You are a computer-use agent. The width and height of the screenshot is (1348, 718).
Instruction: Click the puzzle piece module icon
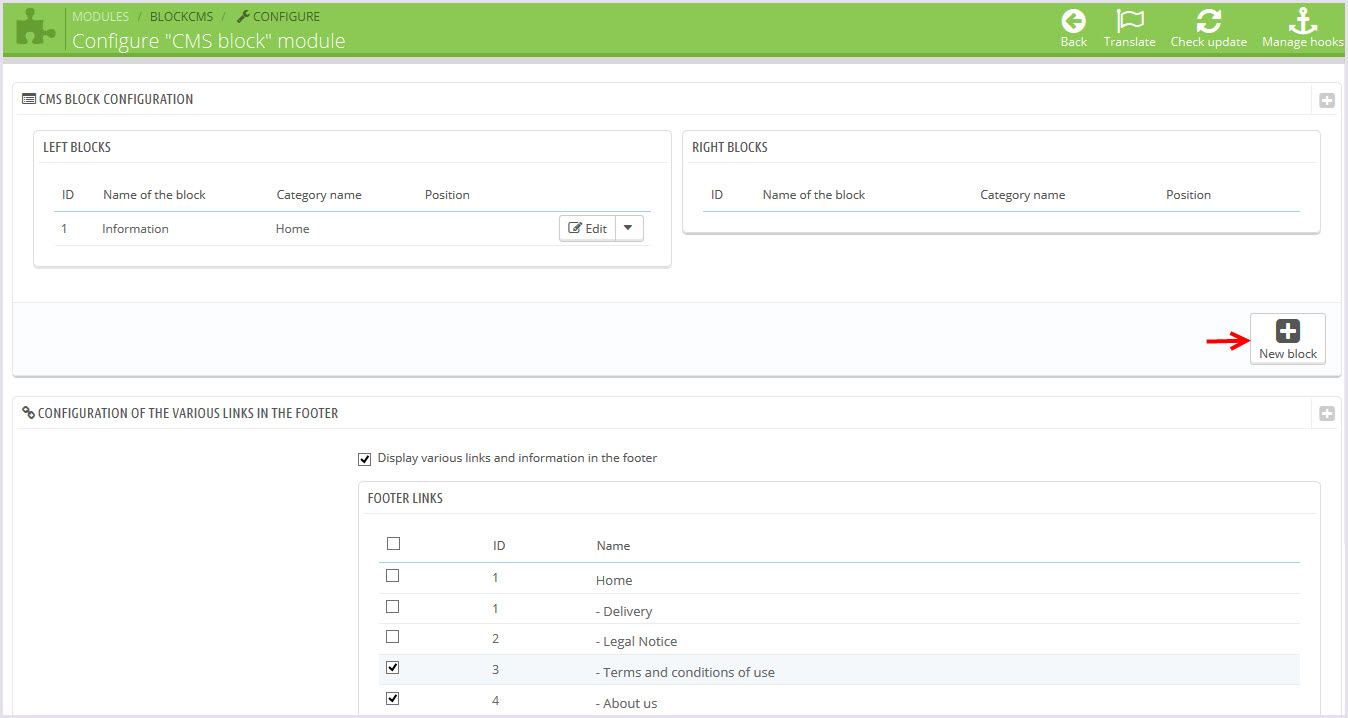click(x=35, y=28)
